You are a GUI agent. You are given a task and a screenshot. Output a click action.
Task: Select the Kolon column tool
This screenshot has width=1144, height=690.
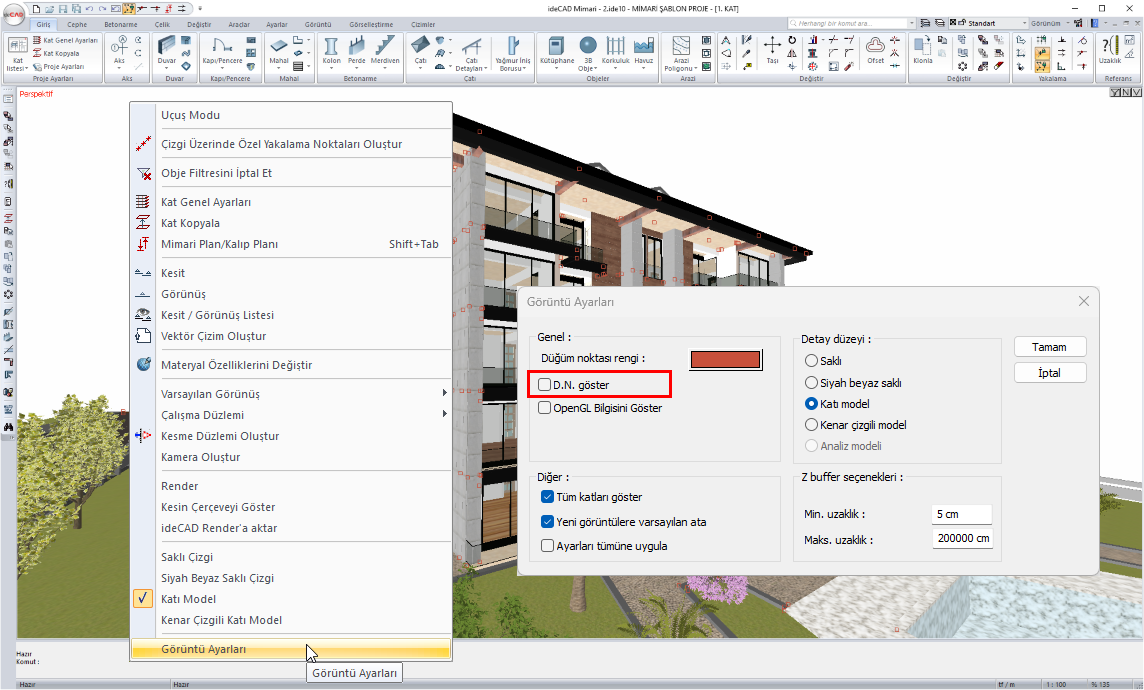pyautogui.click(x=331, y=48)
